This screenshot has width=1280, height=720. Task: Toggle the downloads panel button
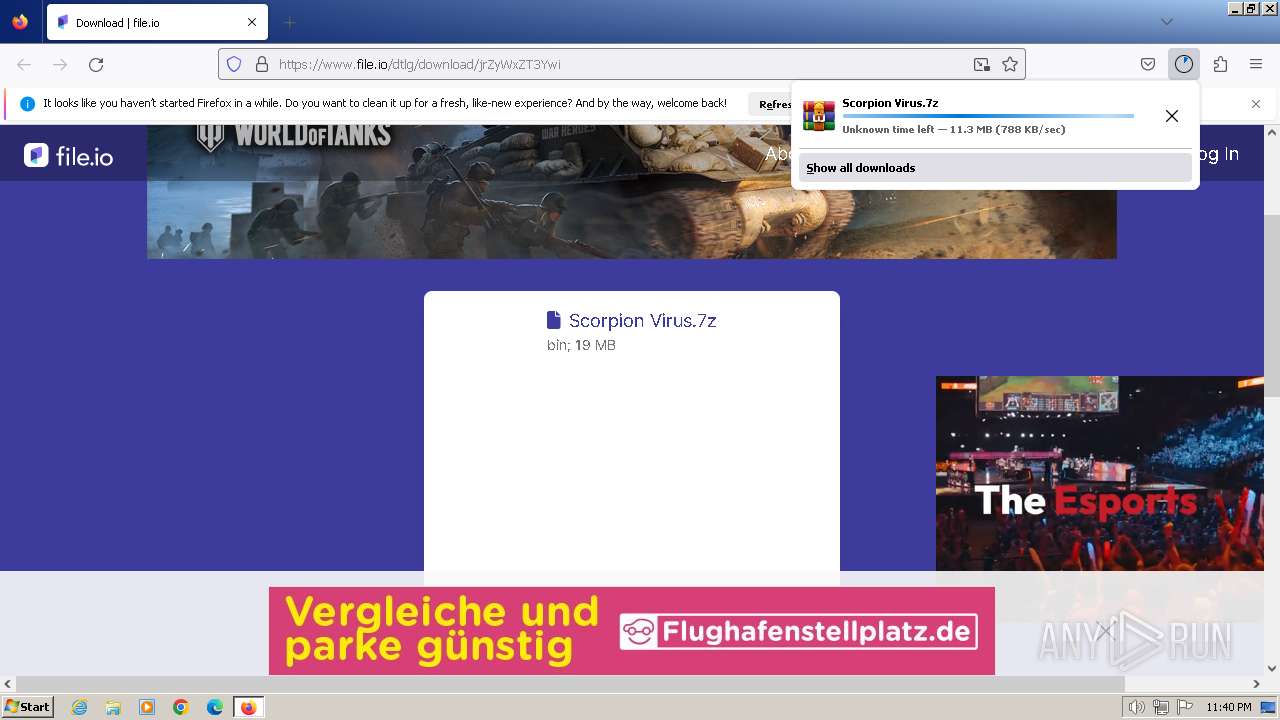tap(1184, 64)
